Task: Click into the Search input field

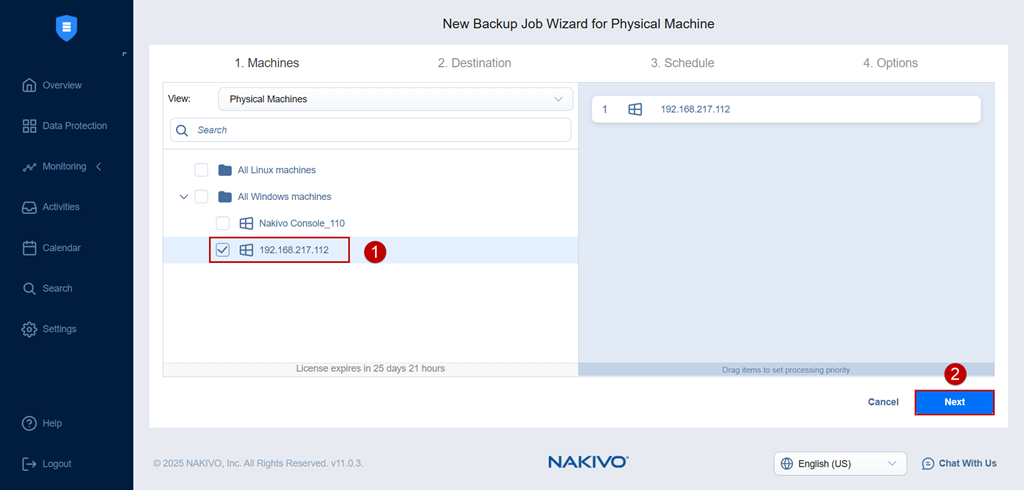Action: [x=370, y=130]
